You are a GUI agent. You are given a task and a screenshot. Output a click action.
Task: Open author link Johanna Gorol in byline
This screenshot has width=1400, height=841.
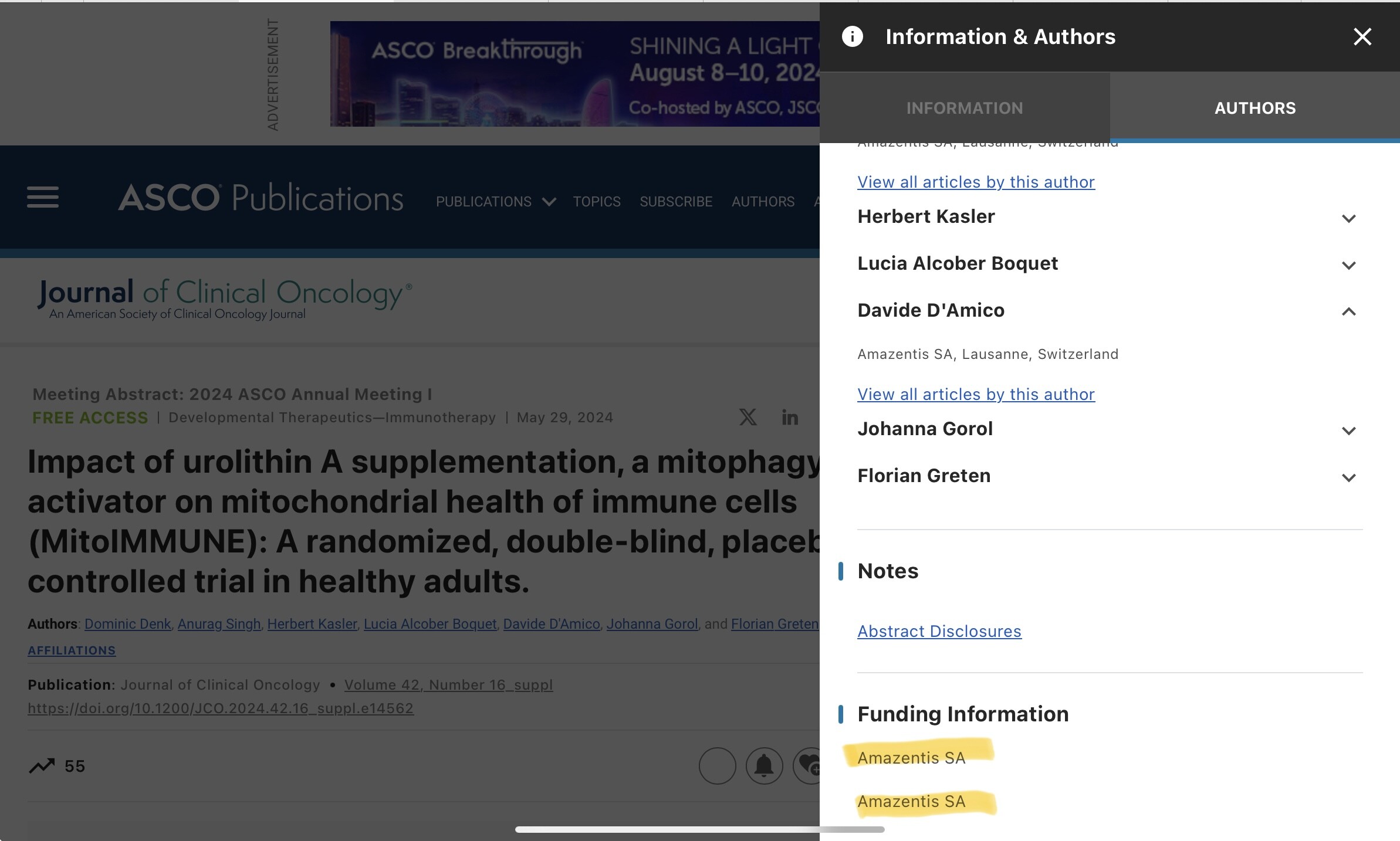point(652,624)
